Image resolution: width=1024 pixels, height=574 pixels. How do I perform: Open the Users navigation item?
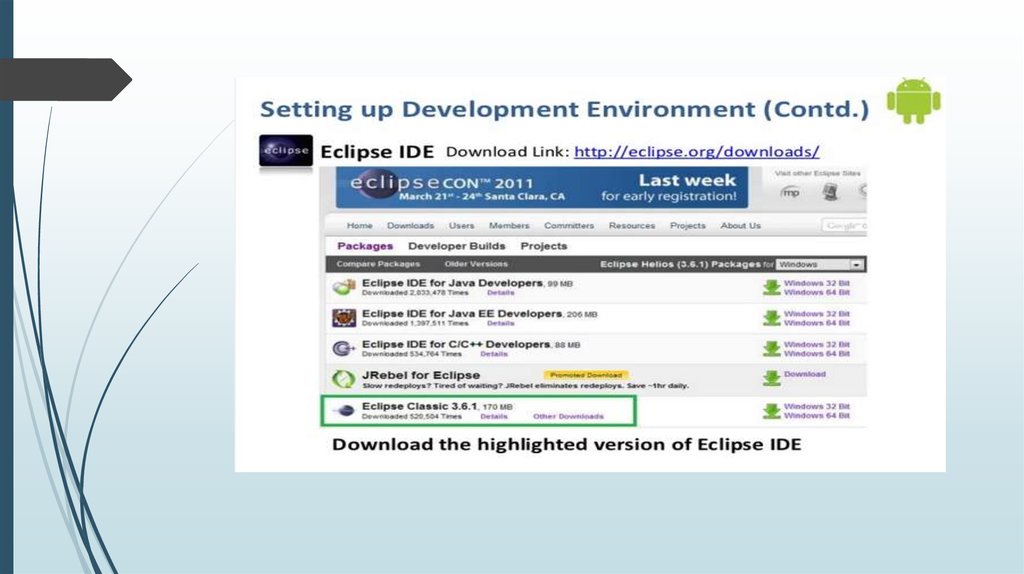tap(461, 225)
